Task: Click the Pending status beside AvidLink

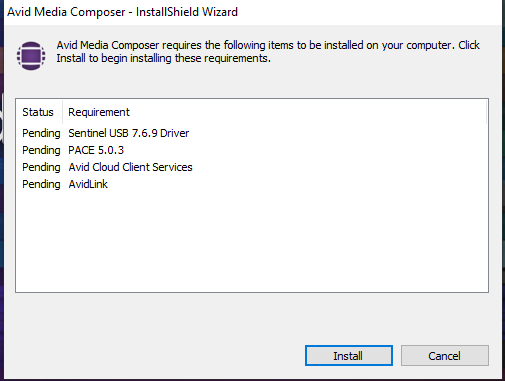Action: pos(41,184)
